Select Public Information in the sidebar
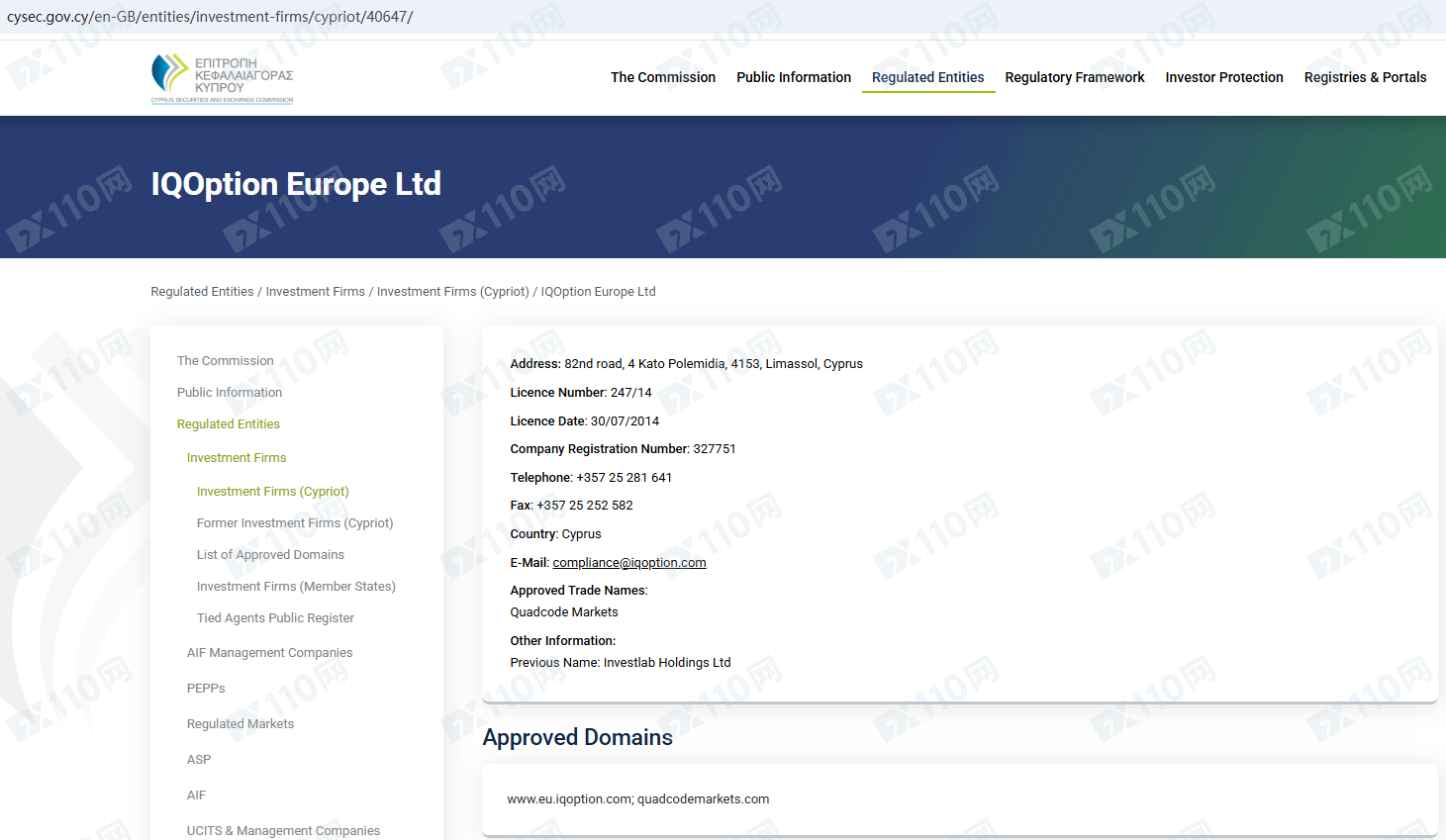 [x=229, y=393]
